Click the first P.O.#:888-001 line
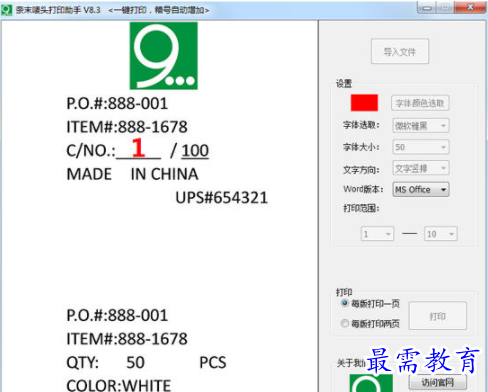The height and width of the screenshot is (392, 488). [x=117, y=104]
